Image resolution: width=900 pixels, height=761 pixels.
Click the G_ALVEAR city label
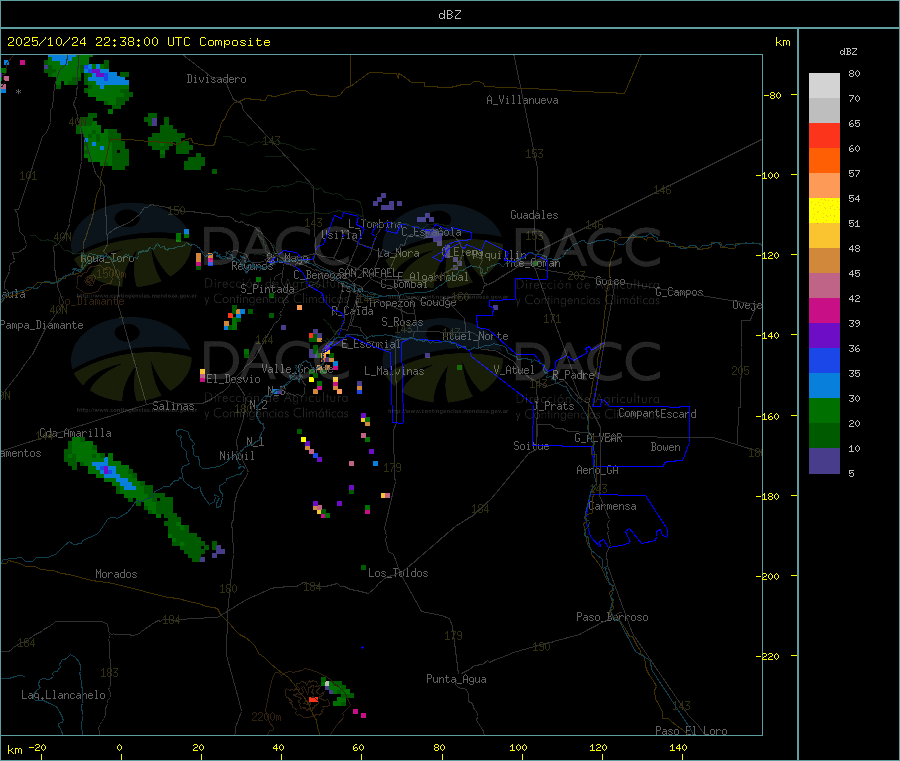[598, 438]
